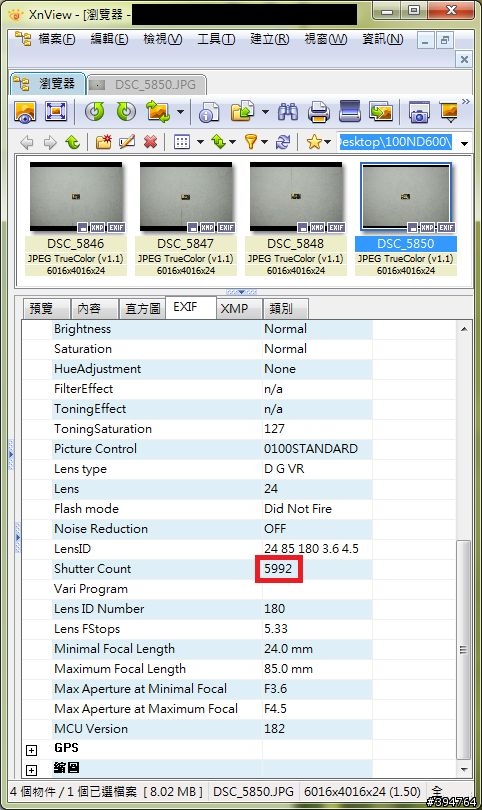The height and width of the screenshot is (810, 482).
Task: Select the DSC_5847 thumbnail
Action: [x=185, y=219]
